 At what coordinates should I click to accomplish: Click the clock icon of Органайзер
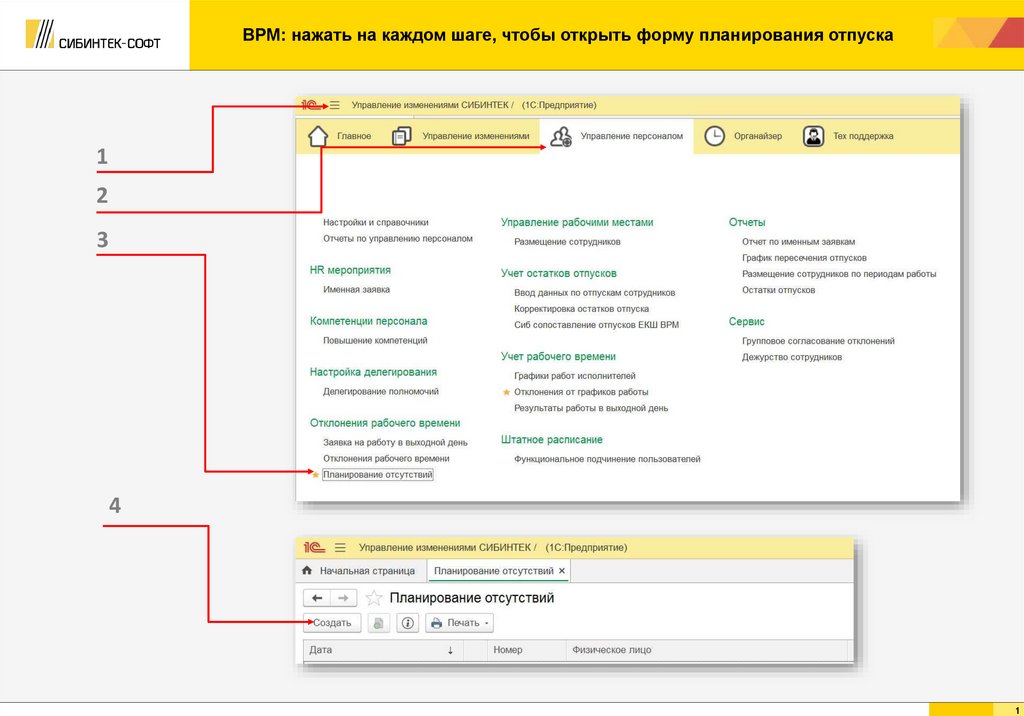pos(714,136)
